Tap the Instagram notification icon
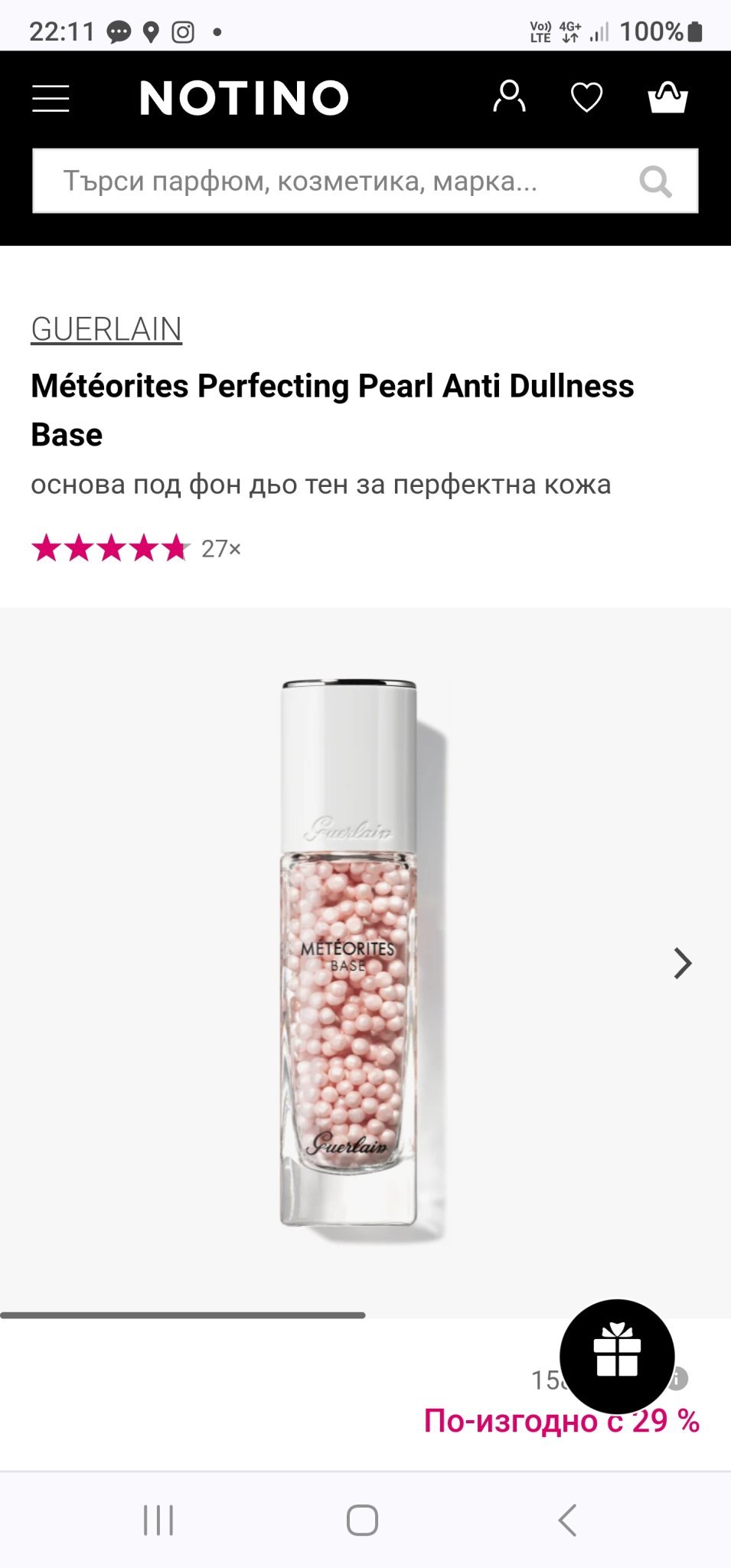The image size is (731, 1568). point(183,32)
